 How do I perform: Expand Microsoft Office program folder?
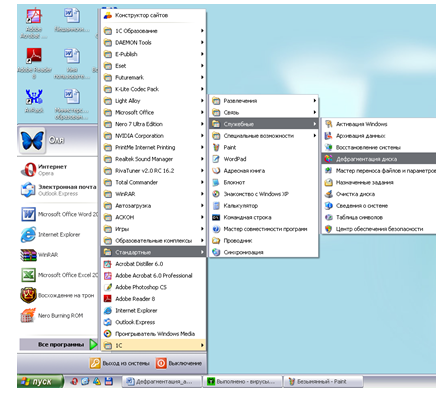(153, 112)
